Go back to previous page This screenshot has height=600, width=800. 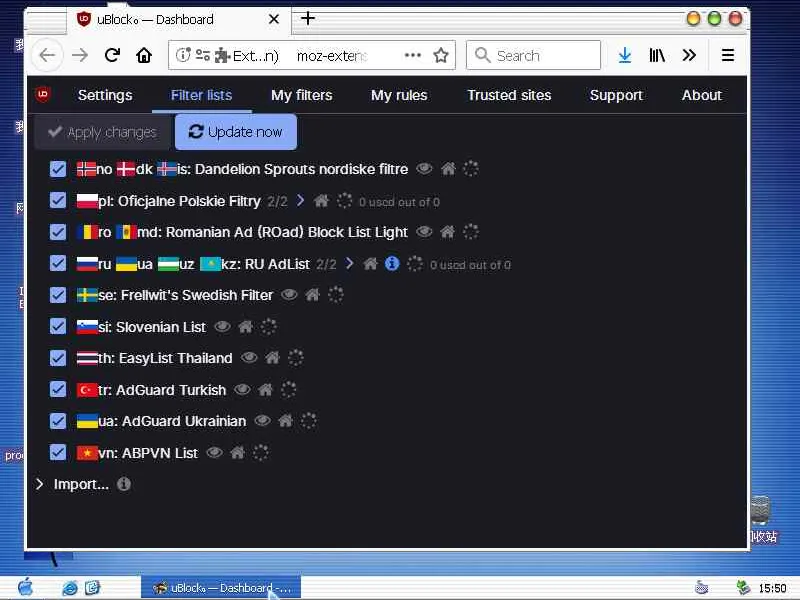(47, 55)
